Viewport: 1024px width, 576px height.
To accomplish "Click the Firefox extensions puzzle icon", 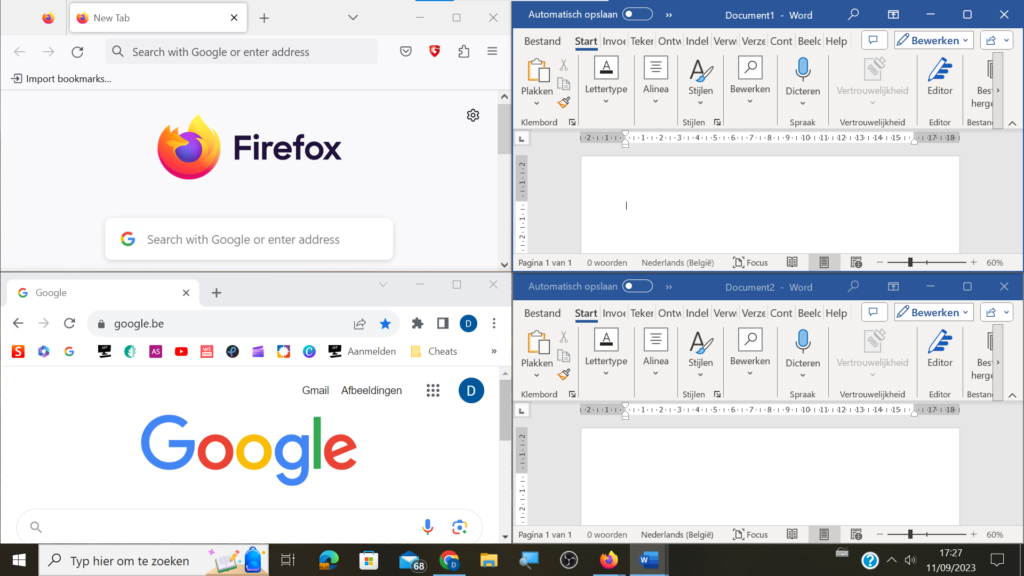I will coord(464,52).
